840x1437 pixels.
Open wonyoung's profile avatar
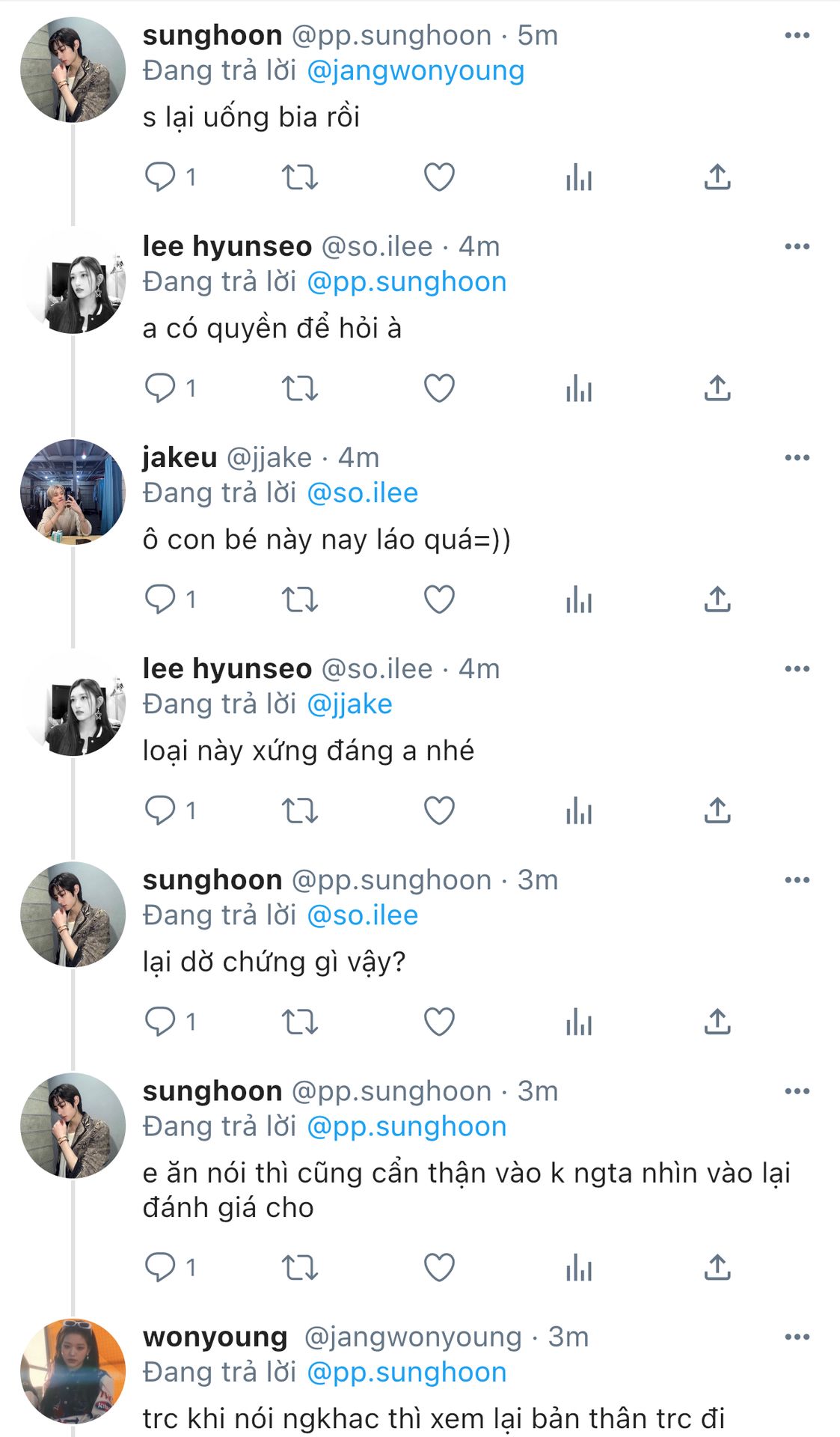(73, 1371)
